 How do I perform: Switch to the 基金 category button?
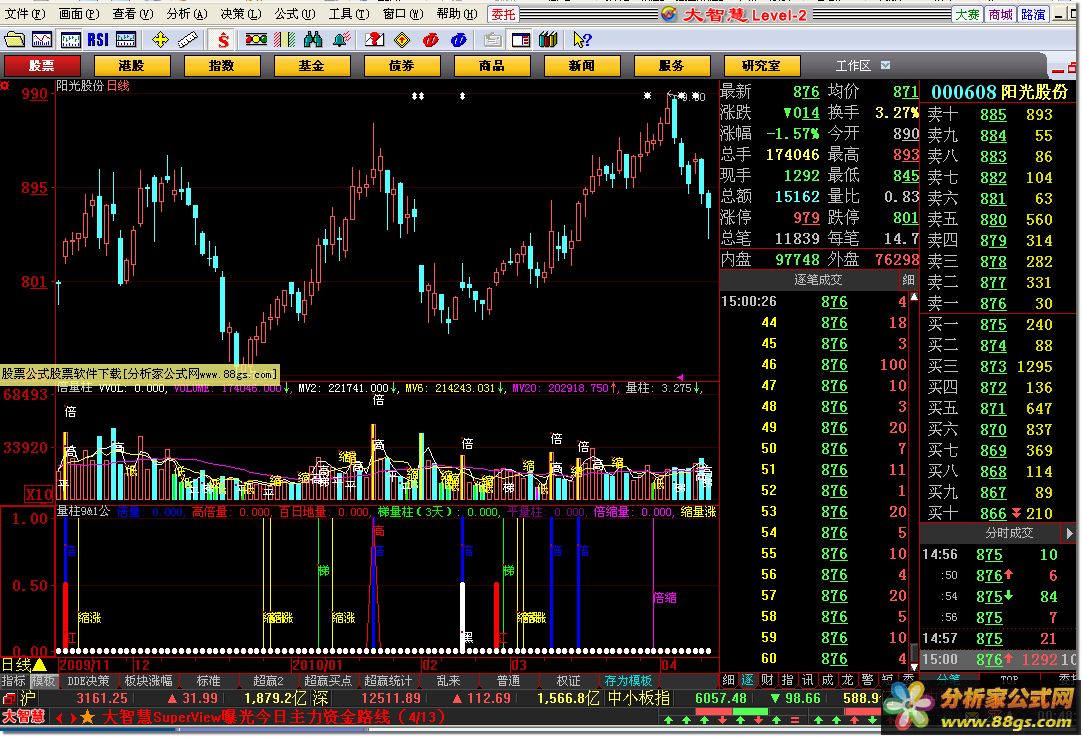tap(311, 66)
